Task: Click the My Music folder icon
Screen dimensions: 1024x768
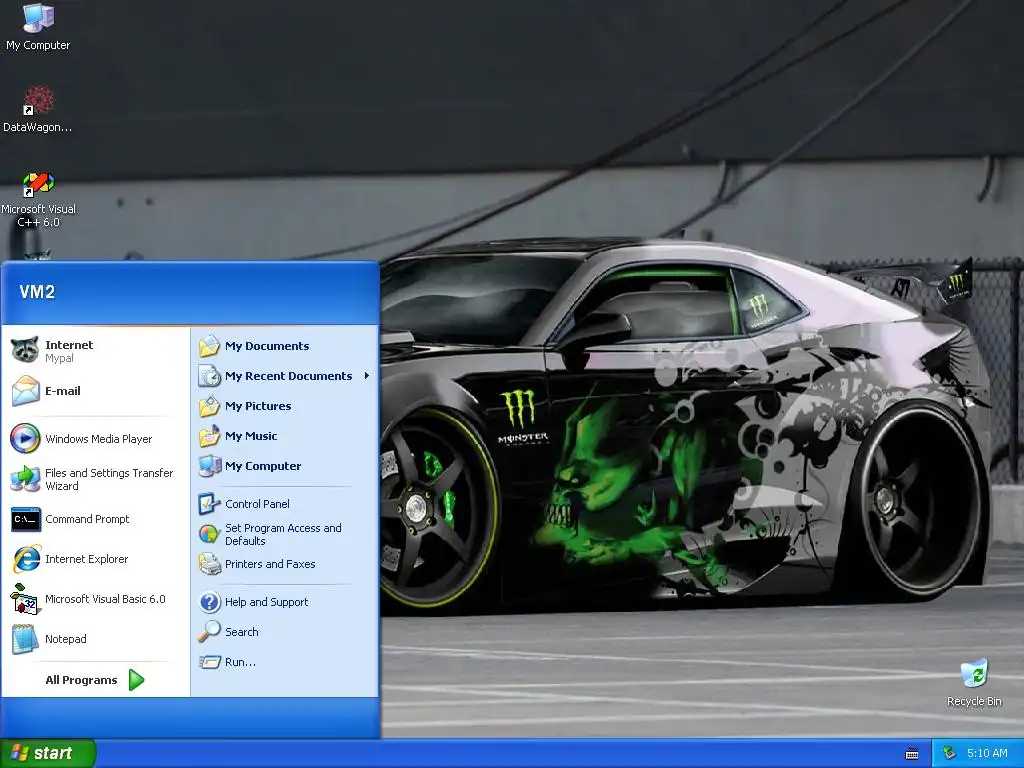Action: click(x=210, y=436)
